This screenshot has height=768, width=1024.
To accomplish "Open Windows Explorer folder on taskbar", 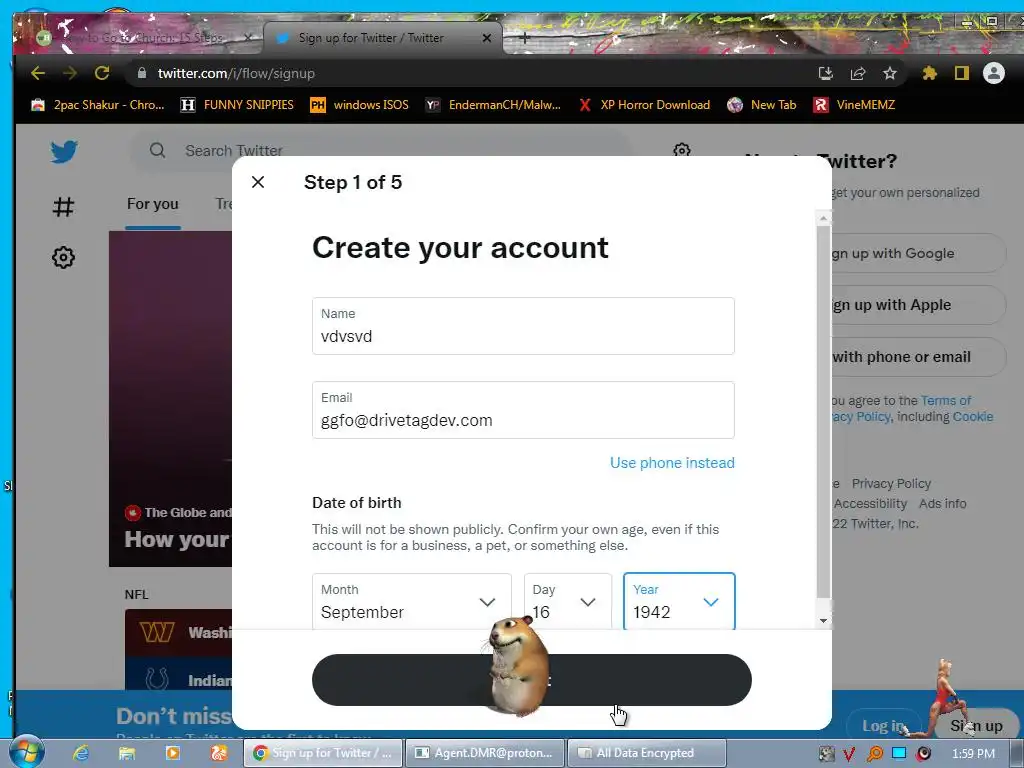I will click(127, 753).
